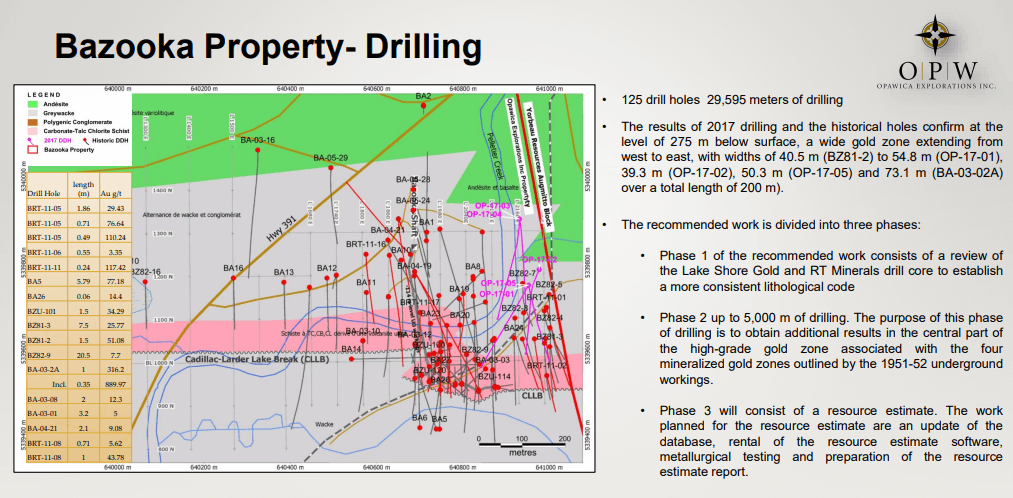Click the BRT-11-06 row in the table
The width and height of the screenshot is (1013, 498).
tap(78, 251)
